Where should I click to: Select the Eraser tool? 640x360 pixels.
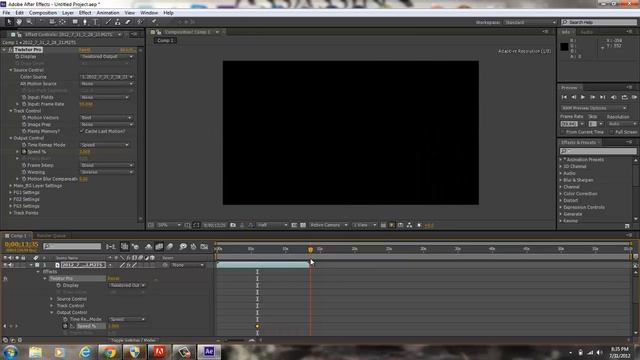(x=128, y=22)
